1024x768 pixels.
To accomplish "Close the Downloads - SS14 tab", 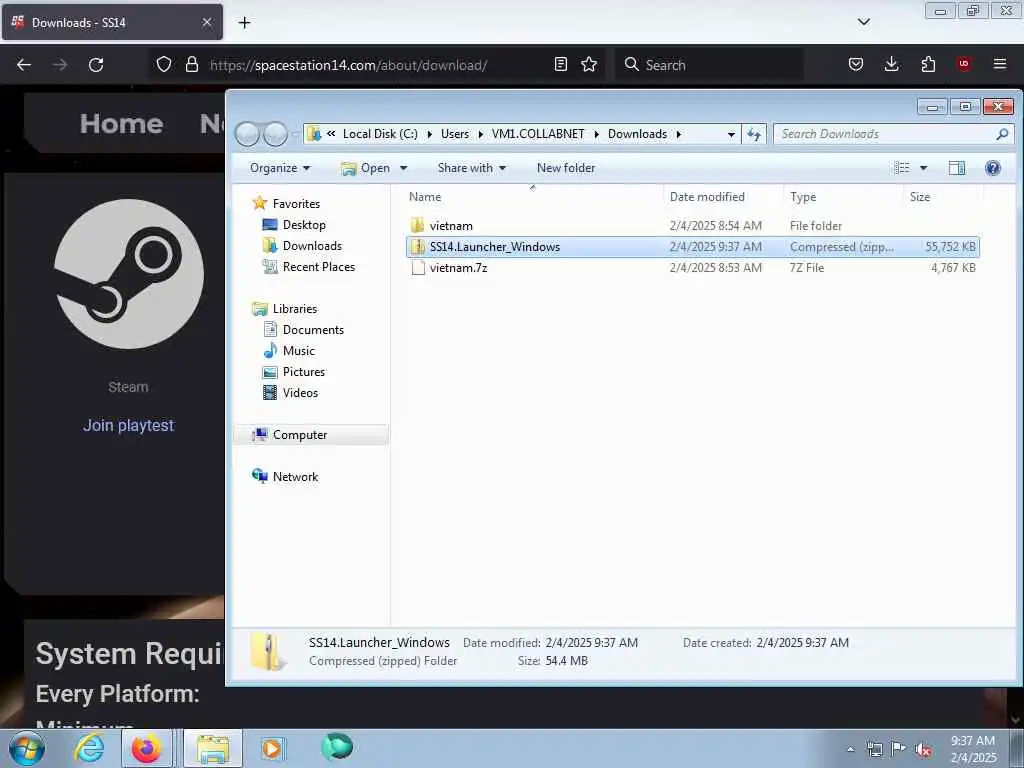I will point(207,22).
